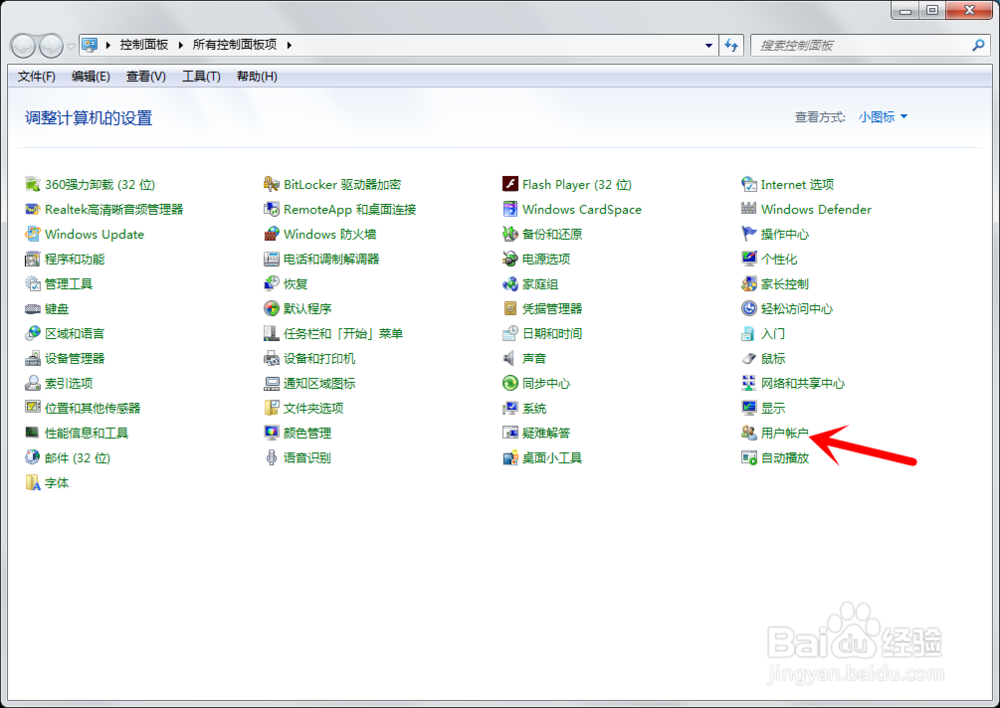This screenshot has height=708, width=1000.
Task: Open the 网络和共享中心 link
Action: pos(803,383)
